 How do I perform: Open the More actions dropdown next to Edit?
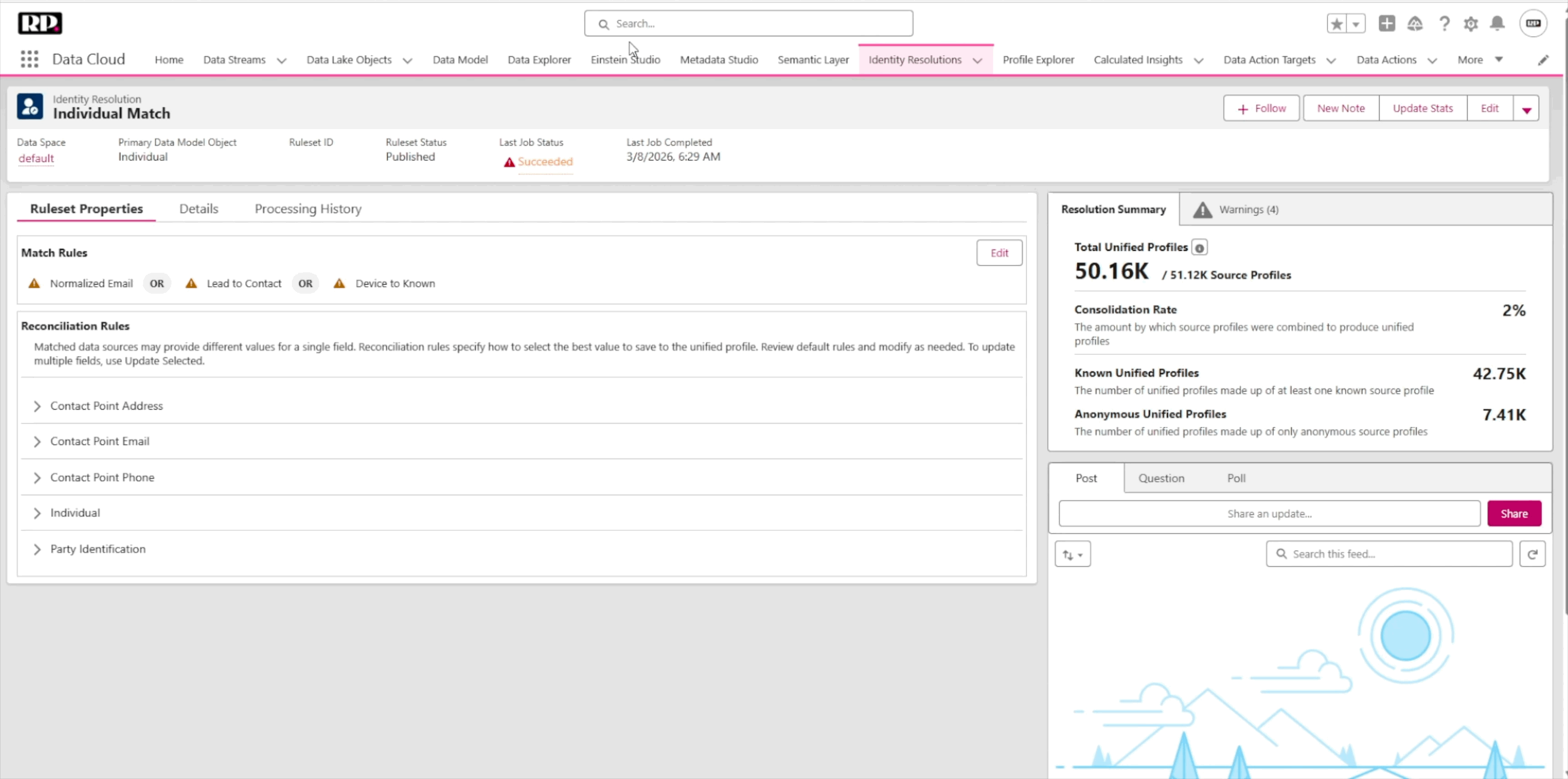1526,109
